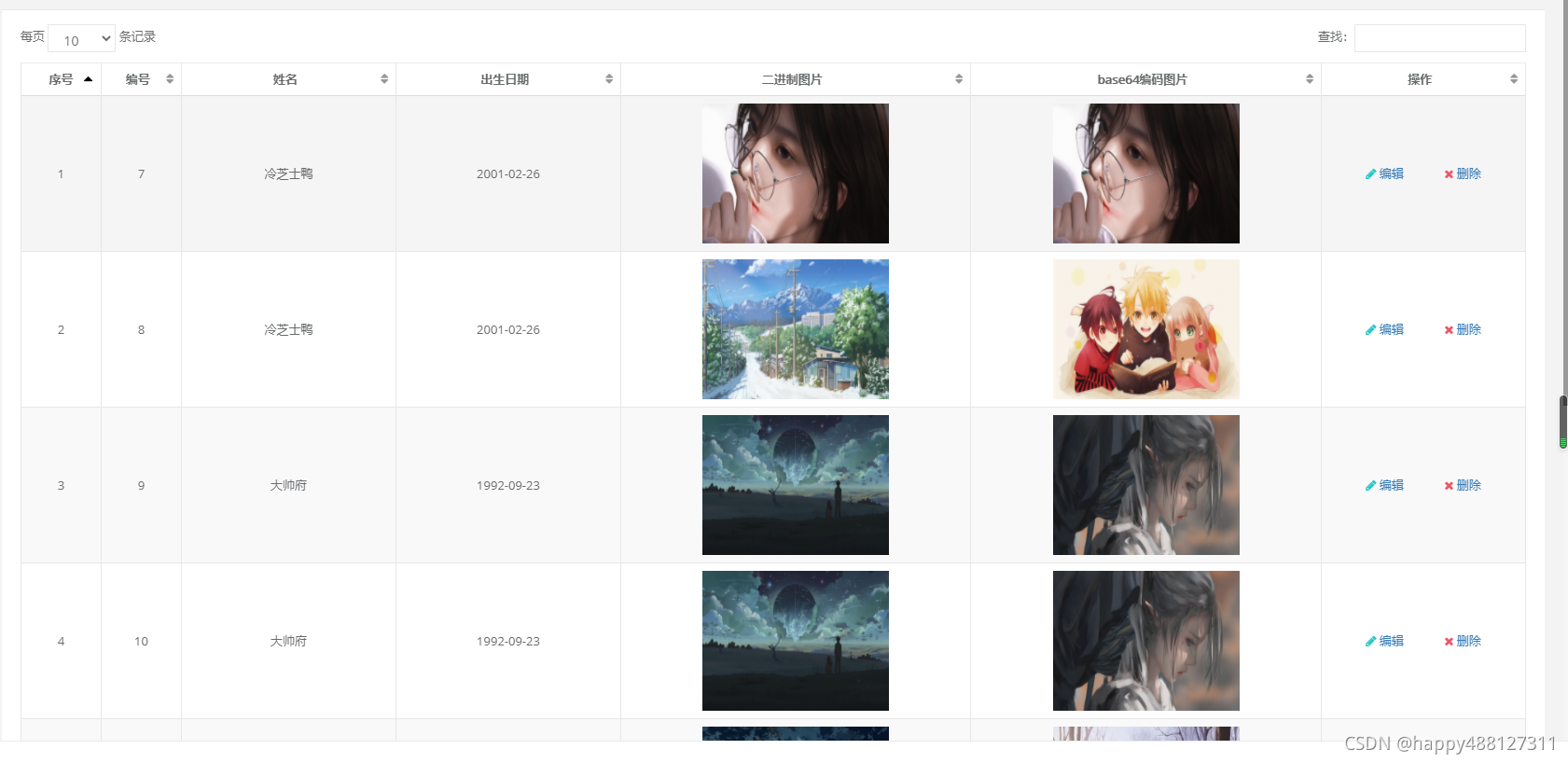Sort table by 二进制图片 column header
Viewport: 1568px width, 763px height.
click(x=796, y=79)
